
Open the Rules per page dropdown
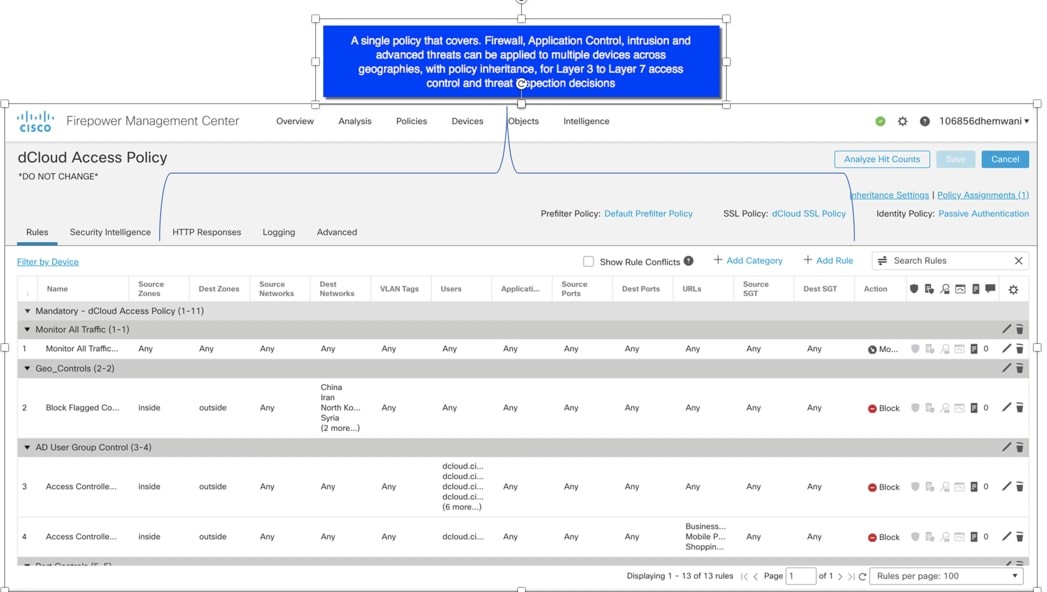tap(946, 576)
